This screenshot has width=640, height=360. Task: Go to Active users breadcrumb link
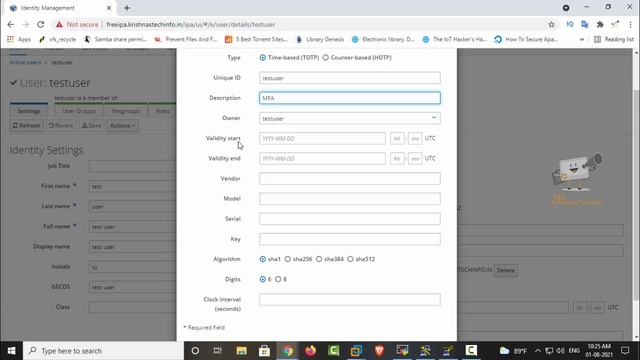pos(25,62)
